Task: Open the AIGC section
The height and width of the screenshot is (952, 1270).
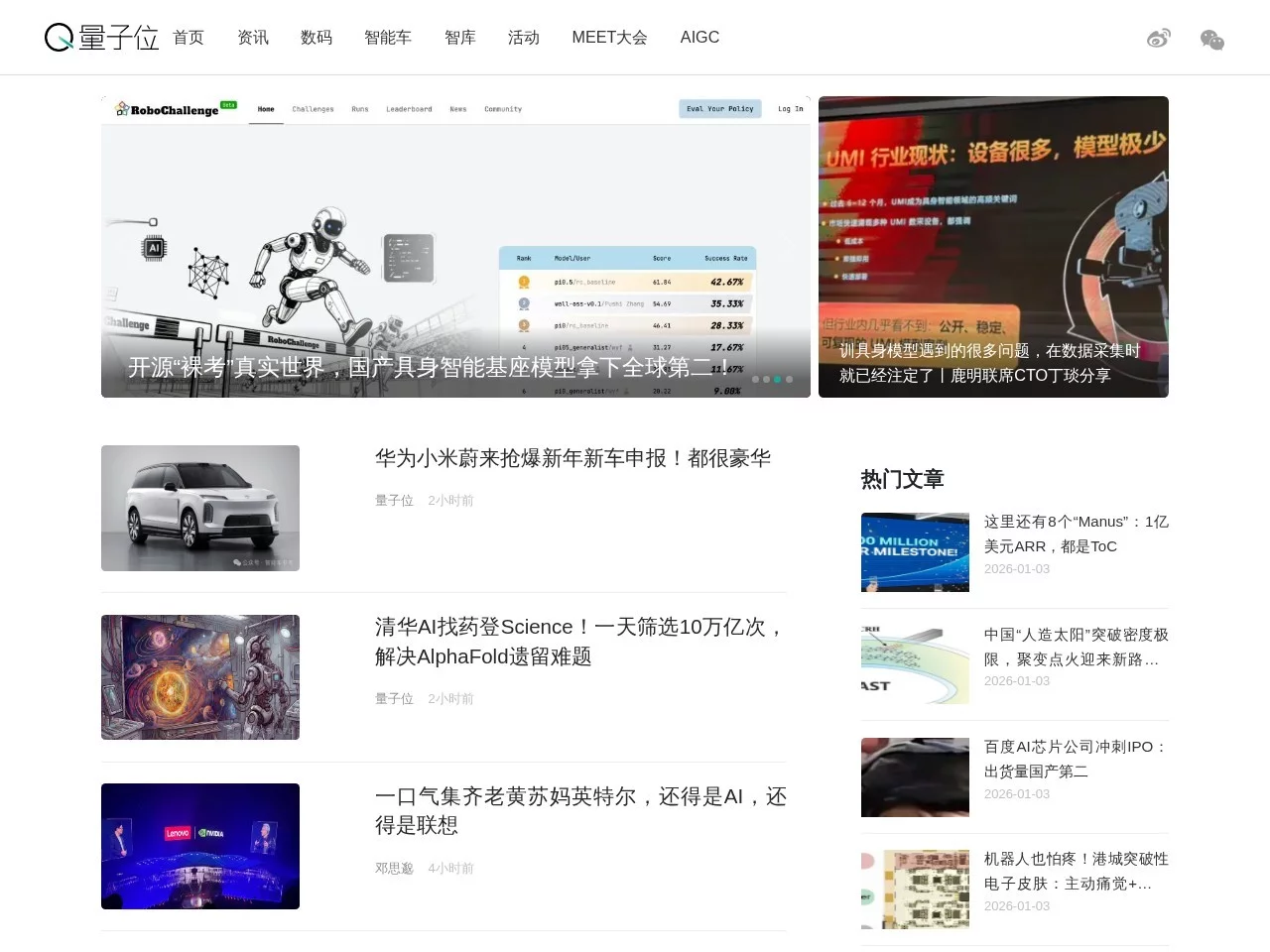Action: pos(699,38)
